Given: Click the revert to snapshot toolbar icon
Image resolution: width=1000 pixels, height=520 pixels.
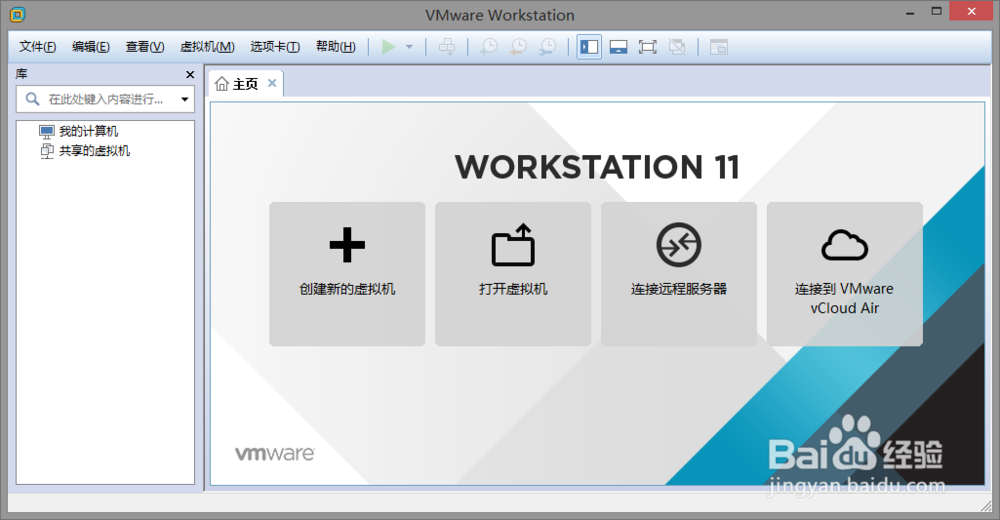Looking at the screenshot, I should (x=518, y=47).
